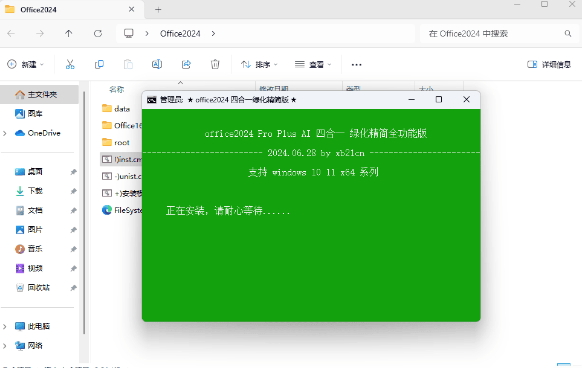Click the pin icon beside 图片

coord(73,229)
